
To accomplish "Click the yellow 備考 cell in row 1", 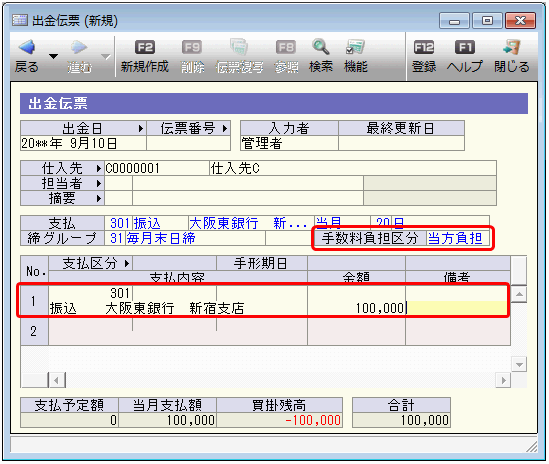I will [x=457, y=308].
